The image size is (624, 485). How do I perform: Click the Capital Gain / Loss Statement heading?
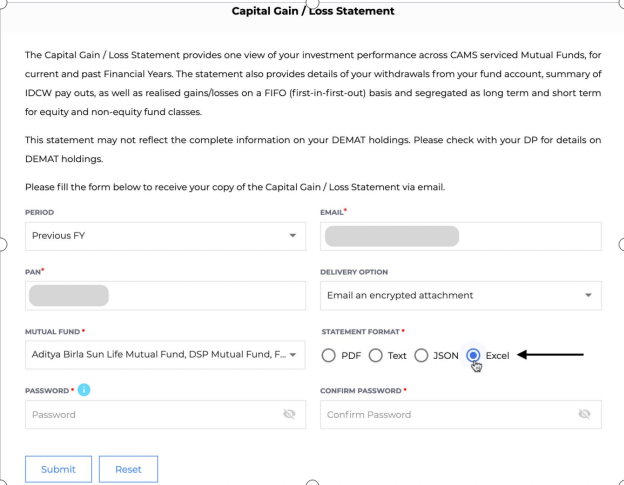tap(313, 11)
